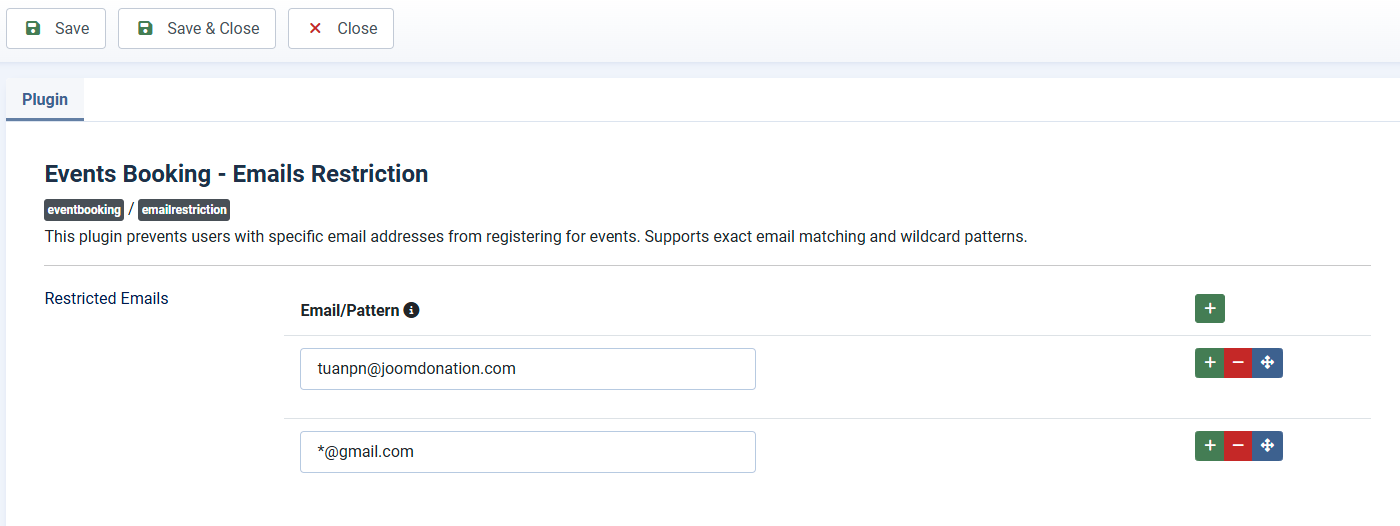The image size is (1400, 526).
Task: Close the plugin editor with the Close button
Action: coord(341,29)
